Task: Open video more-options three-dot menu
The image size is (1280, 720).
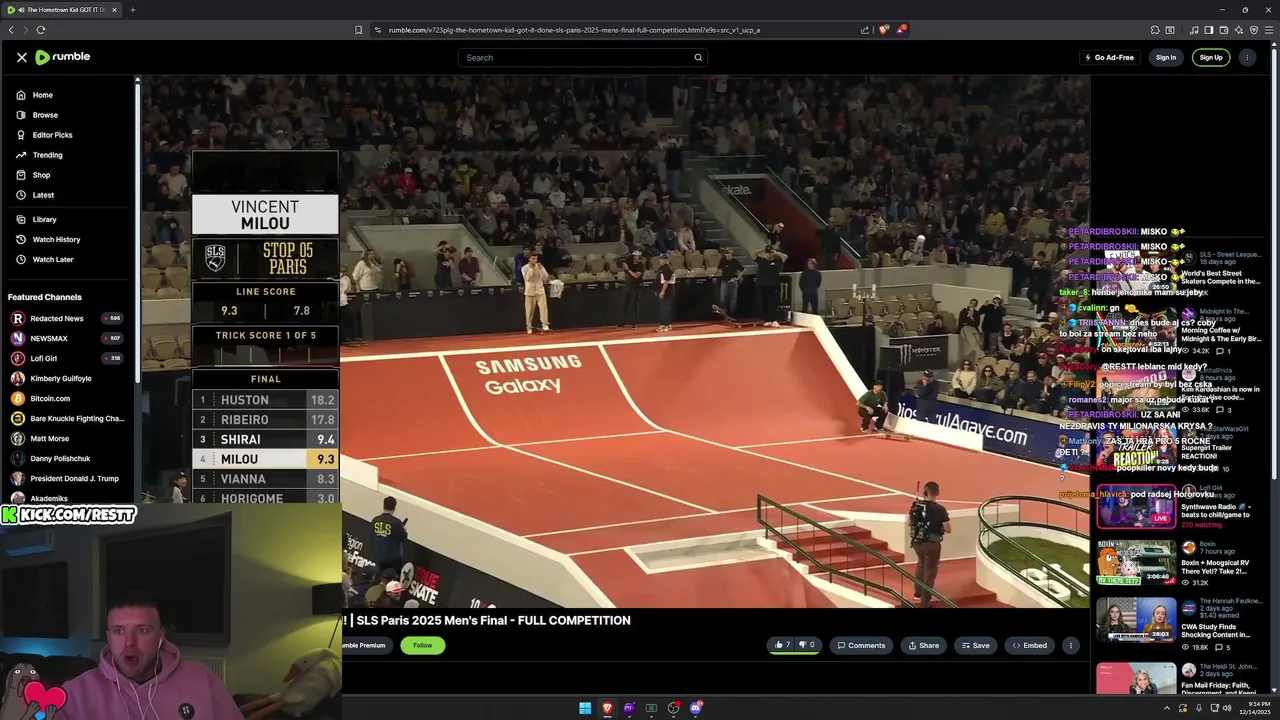Action: pos(1070,645)
